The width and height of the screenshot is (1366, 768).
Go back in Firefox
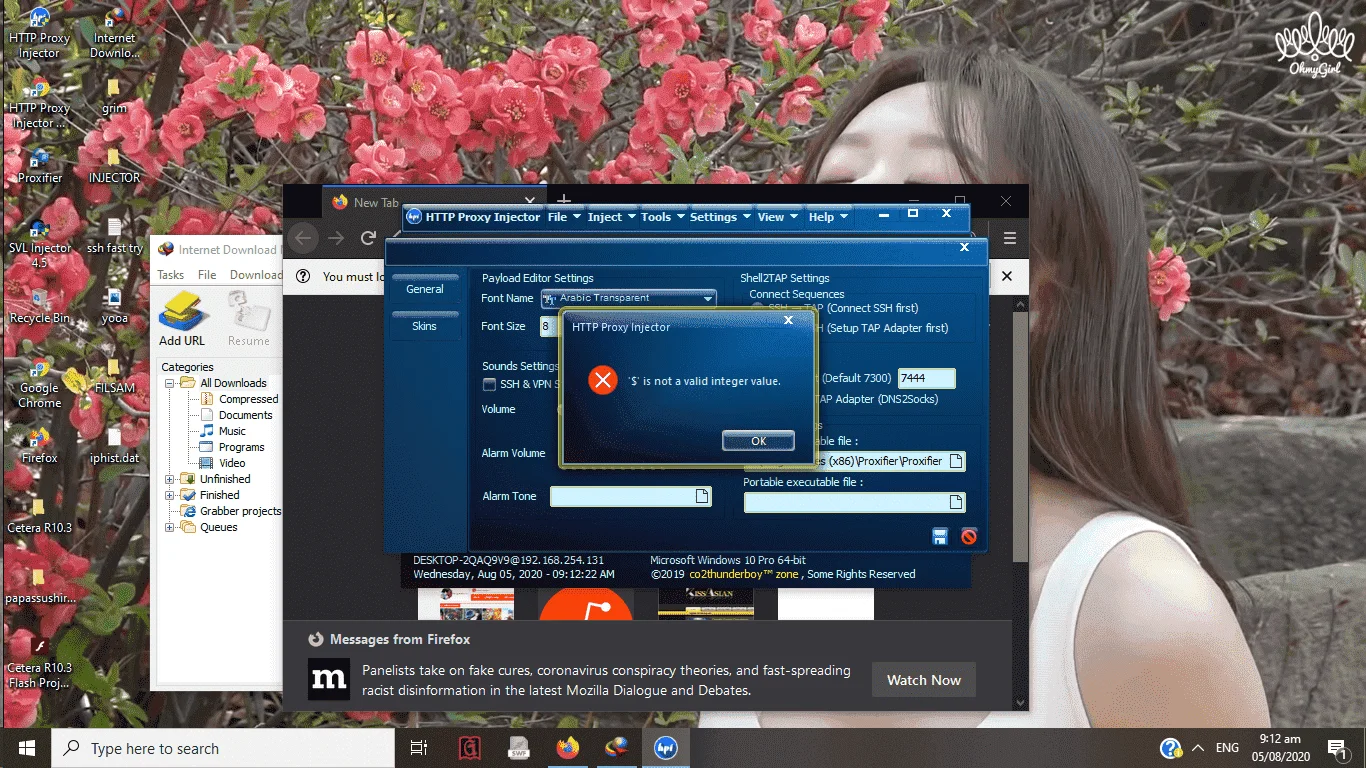click(305, 238)
